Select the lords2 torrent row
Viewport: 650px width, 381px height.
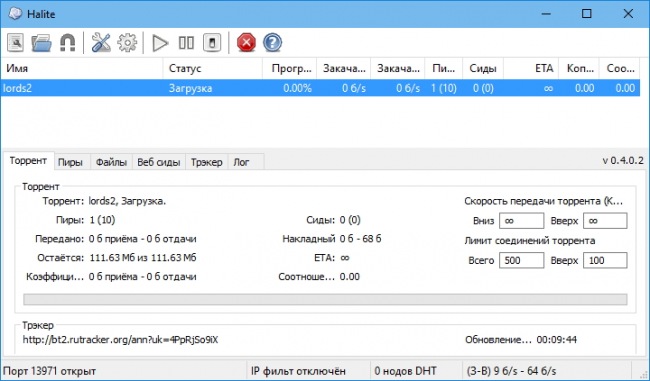320,88
